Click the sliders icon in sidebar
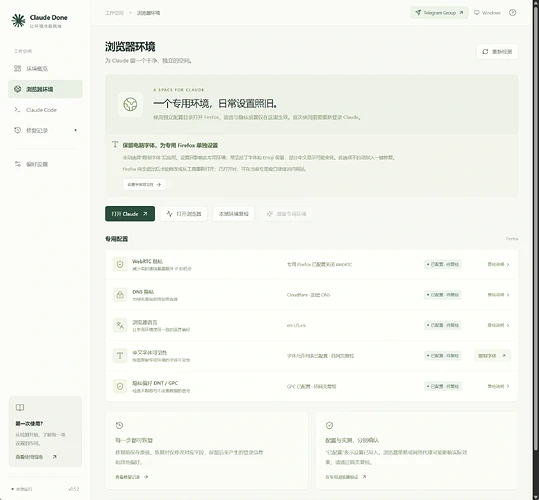This screenshot has width=539, height=500. point(18,164)
